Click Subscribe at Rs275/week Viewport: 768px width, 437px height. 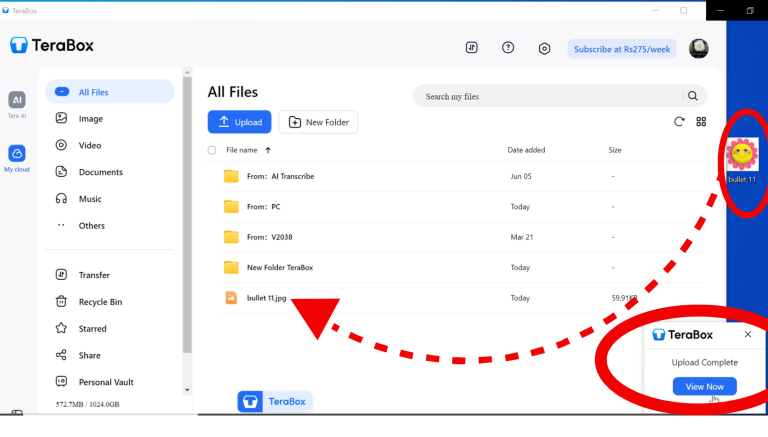click(622, 49)
